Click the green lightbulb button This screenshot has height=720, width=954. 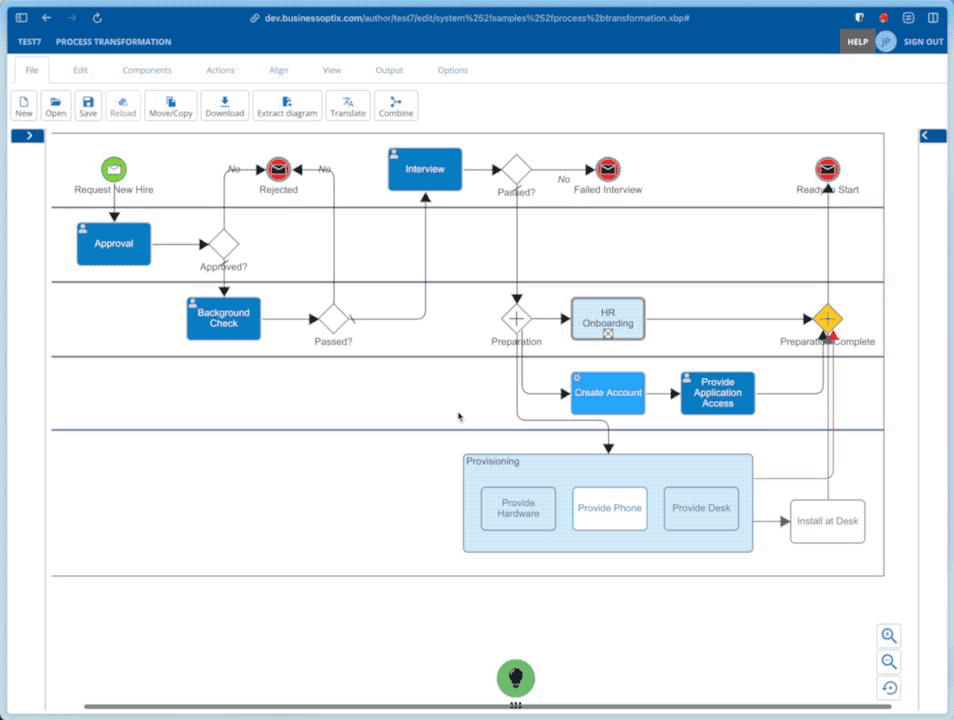(x=516, y=678)
